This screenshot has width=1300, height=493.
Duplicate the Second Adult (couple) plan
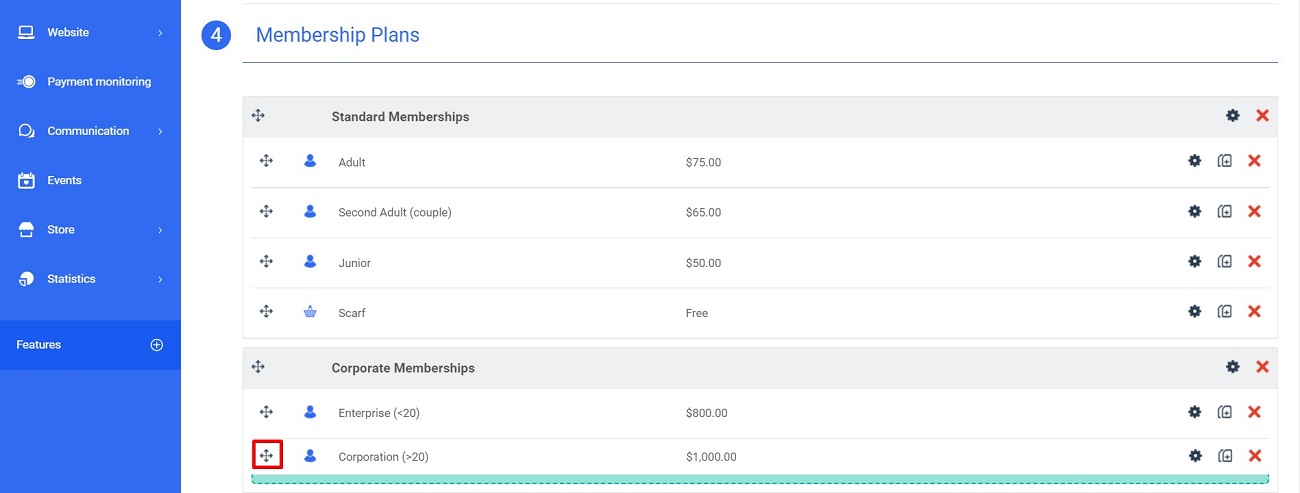pyautogui.click(x=1225, y=211)
